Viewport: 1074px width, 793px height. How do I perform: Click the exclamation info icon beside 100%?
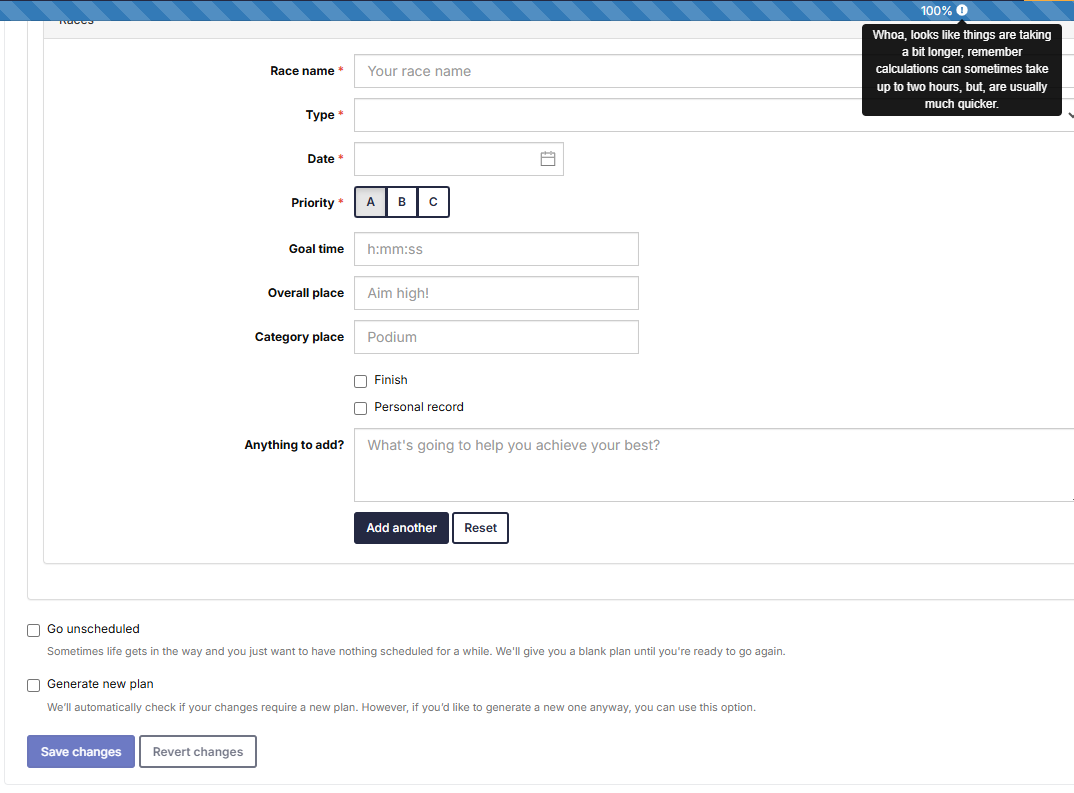962,10
